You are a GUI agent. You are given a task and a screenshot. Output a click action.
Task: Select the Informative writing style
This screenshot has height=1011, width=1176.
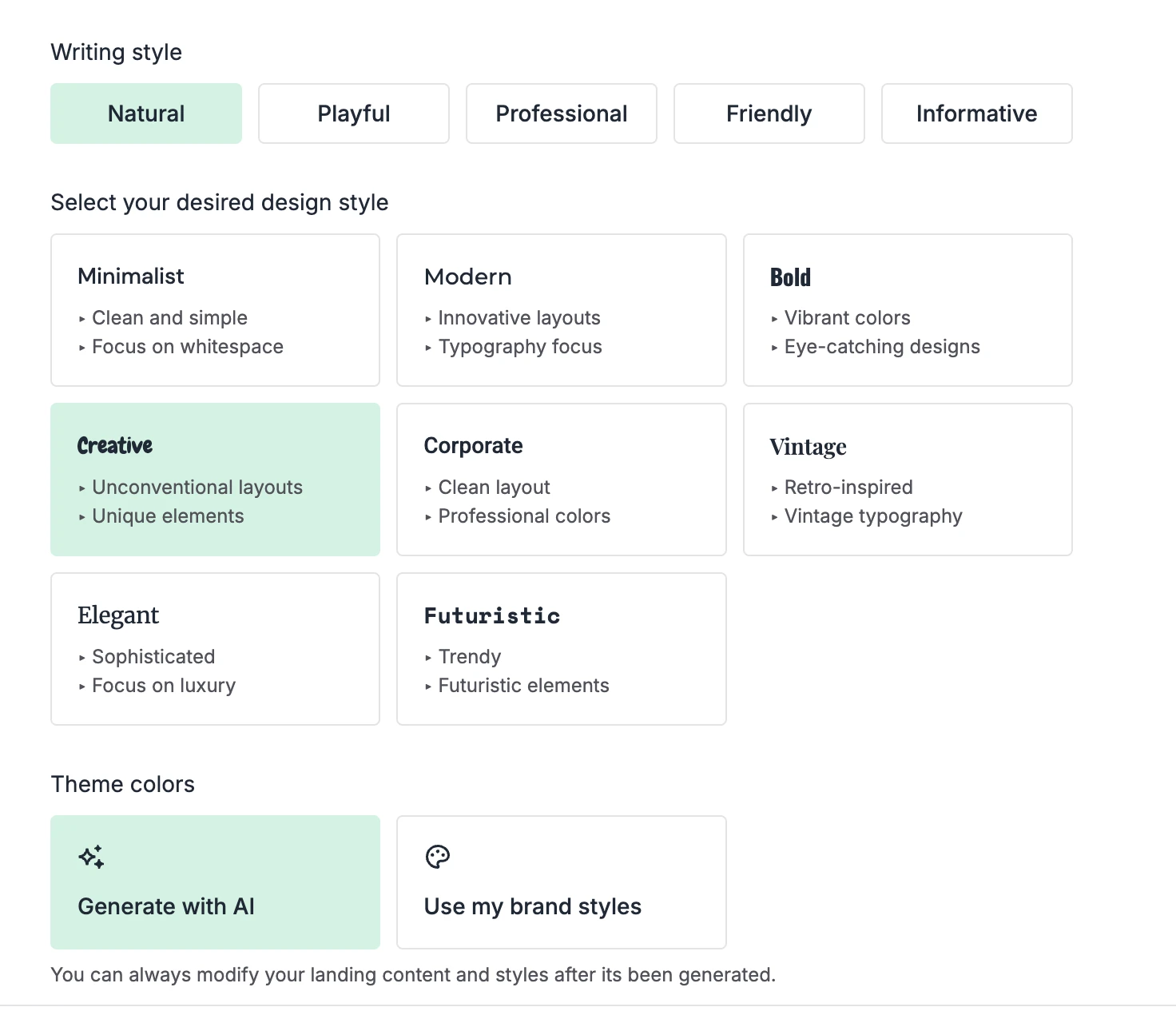(x=976, y=113)
